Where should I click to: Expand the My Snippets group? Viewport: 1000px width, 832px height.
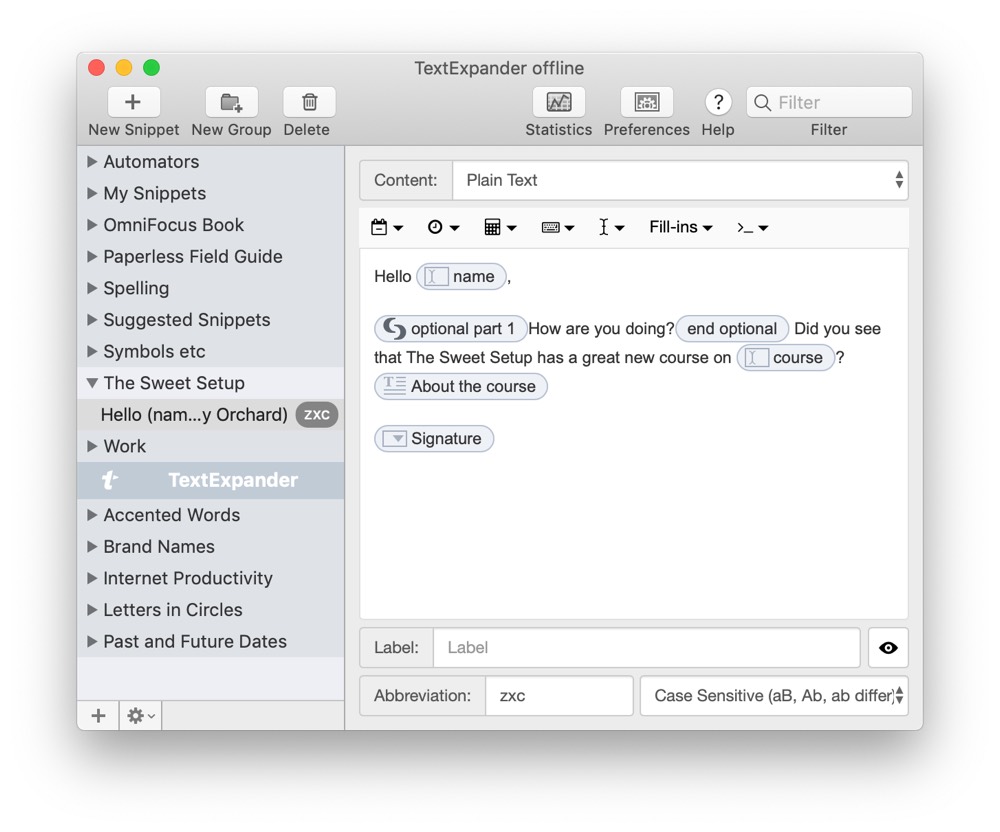point(92,193)
